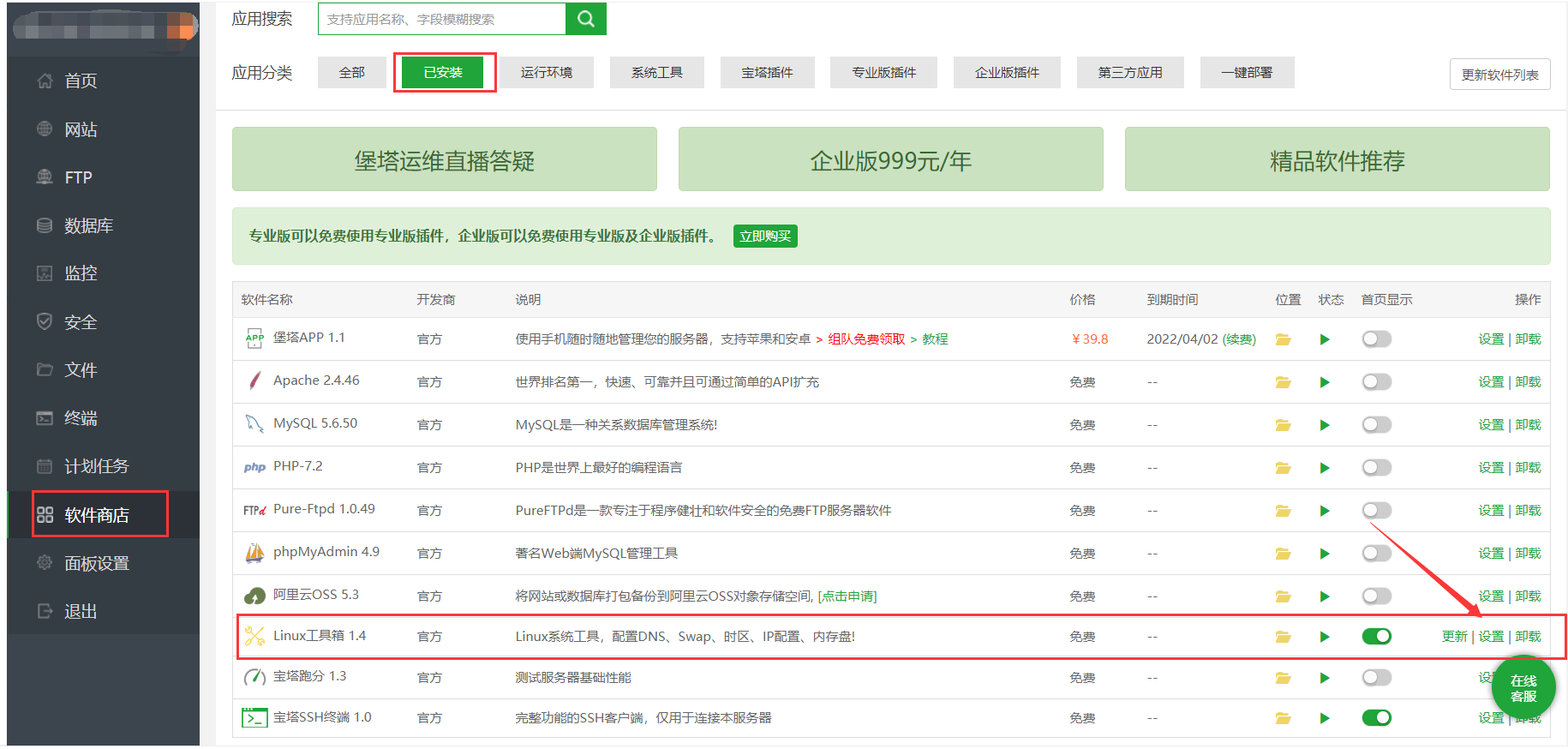Click 卸载 link for Apache 2.4.46

(x=1529, y=382)
